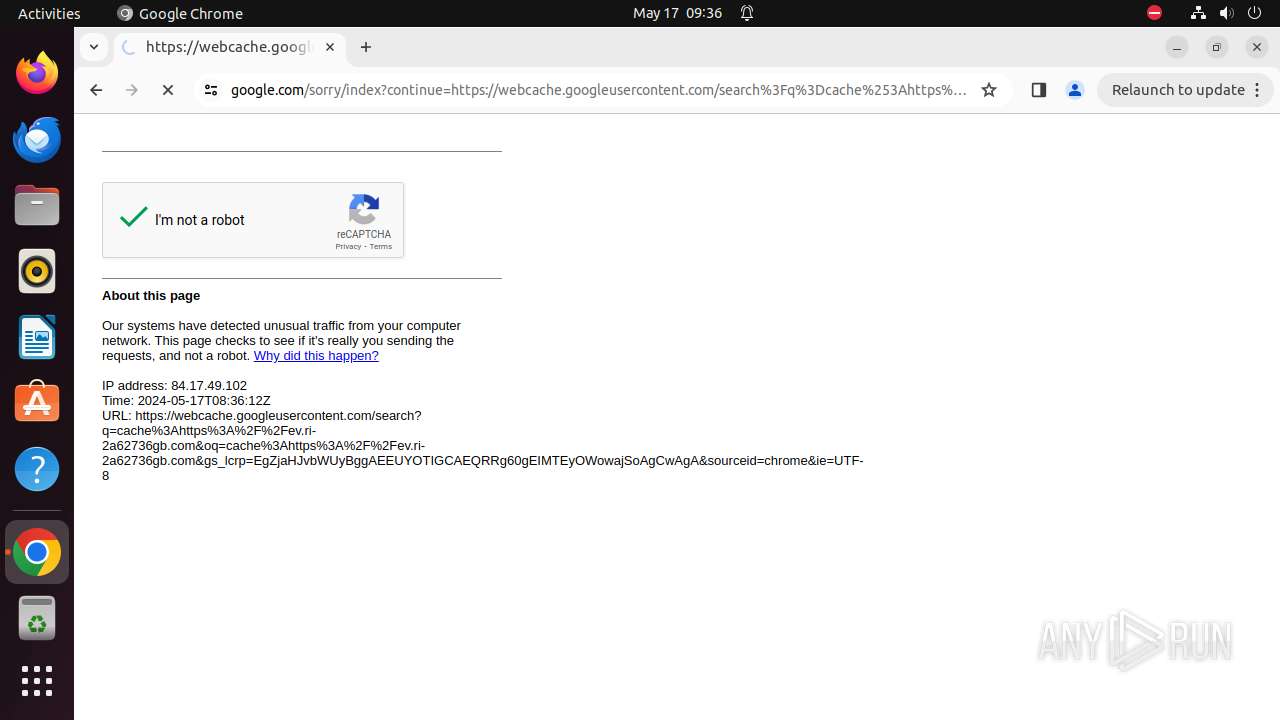Open a new tab
Viewport: 1280px width, 720px height.
[366, 47]
